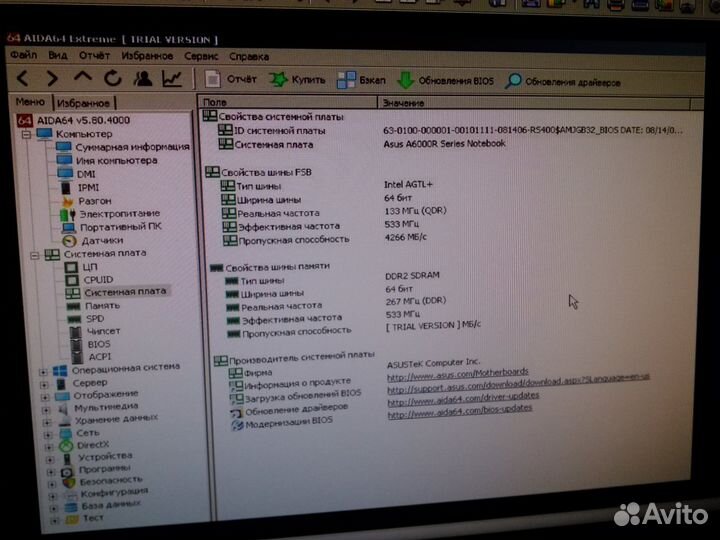The image size is (720, 540).
Task: Open the asus.com/Motherboards link
Action: pos(457,373)
